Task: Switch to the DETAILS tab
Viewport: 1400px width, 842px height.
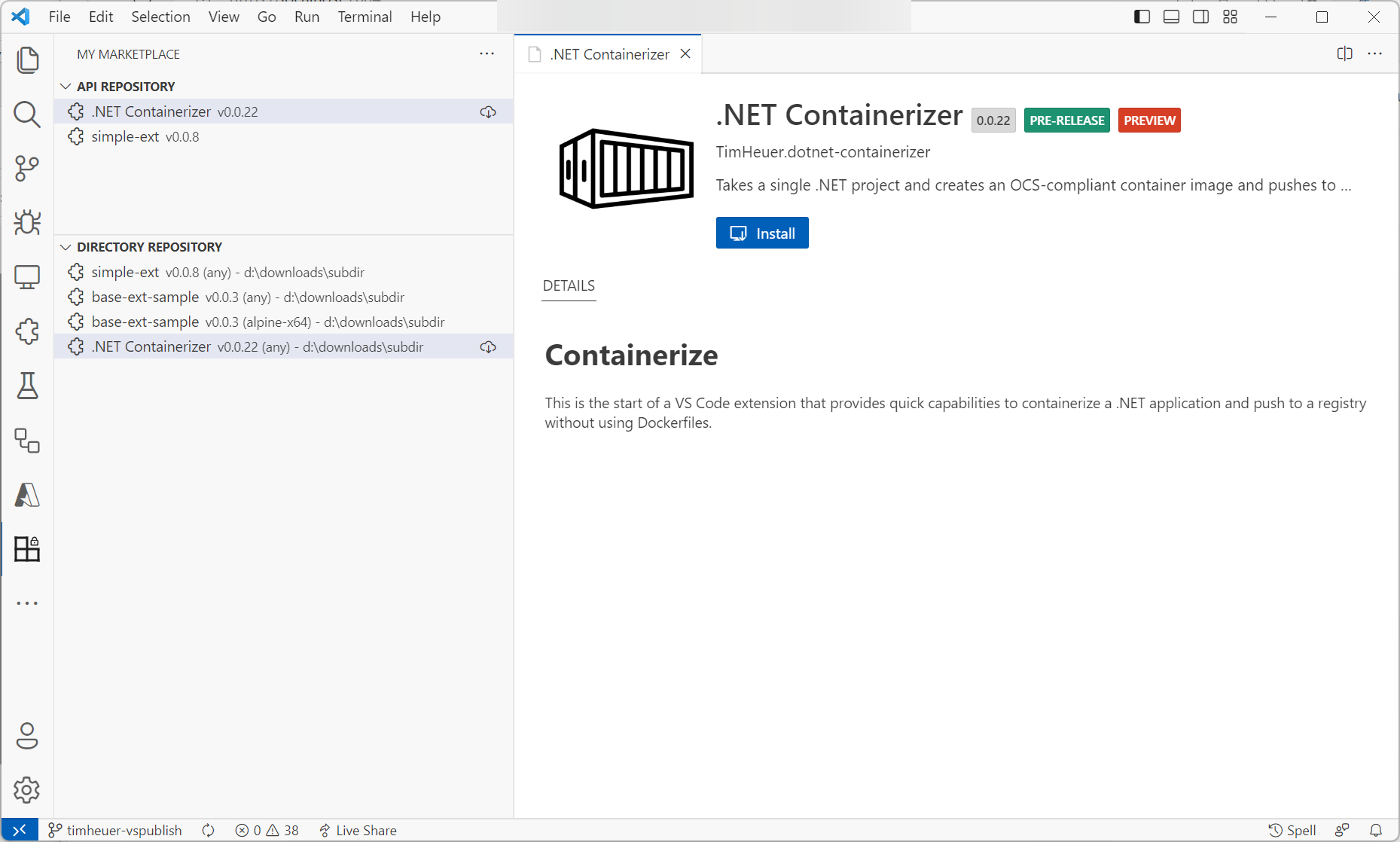Action: 569,286
